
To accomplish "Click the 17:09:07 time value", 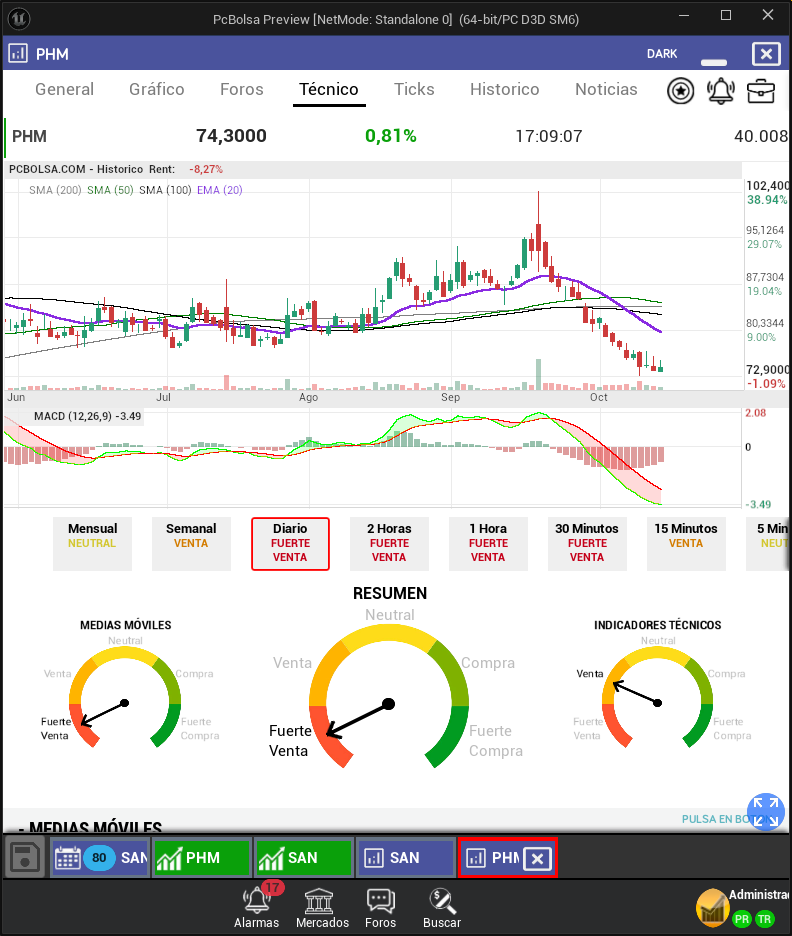I will (x=549, y=136).
